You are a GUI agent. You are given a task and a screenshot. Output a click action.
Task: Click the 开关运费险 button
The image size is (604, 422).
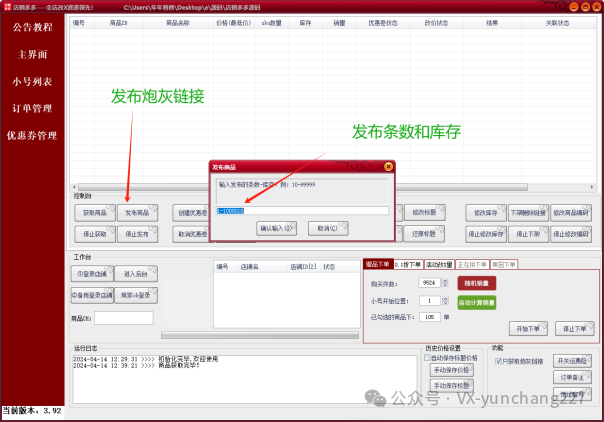(572, 361)
